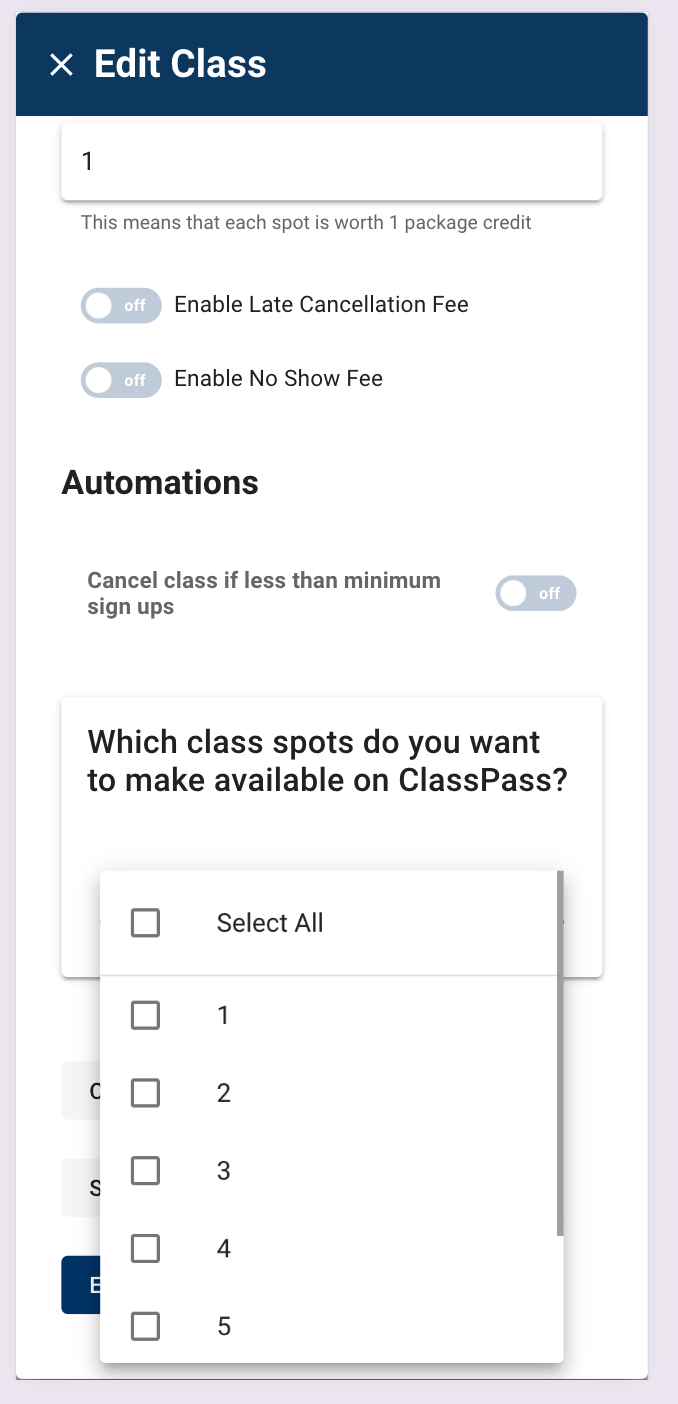
Task: Click the Edit Class header title
Action: click(x=180, y=65)
